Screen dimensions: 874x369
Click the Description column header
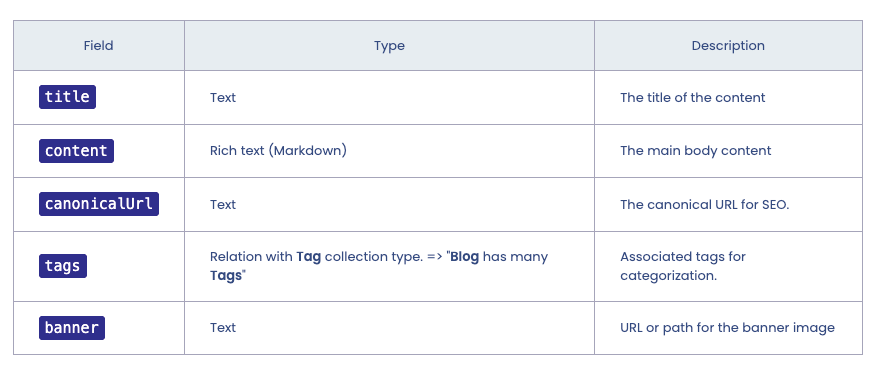tap(728, 46)
